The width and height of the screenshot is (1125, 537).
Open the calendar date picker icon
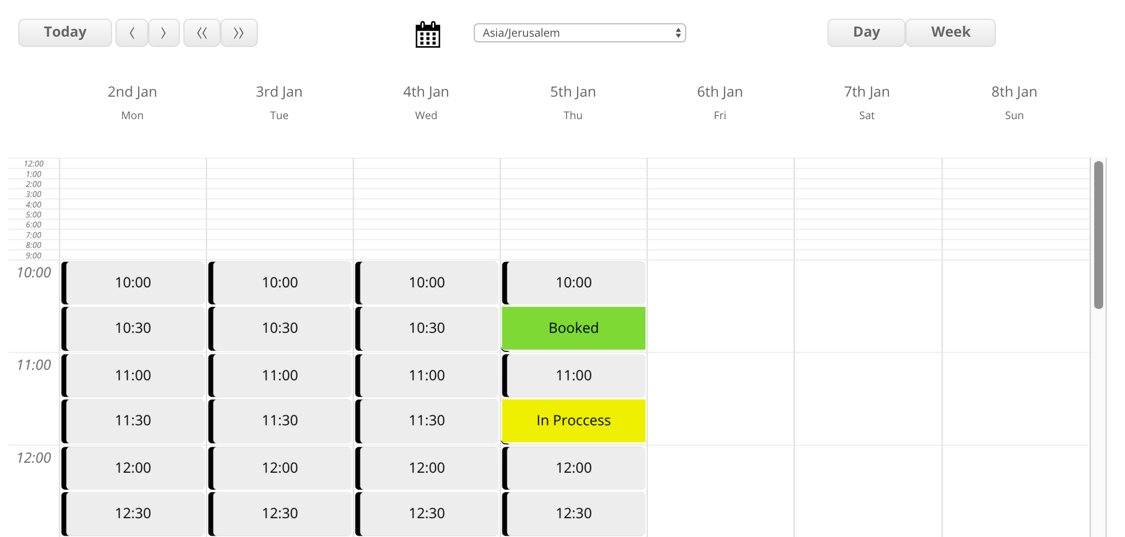427,34
